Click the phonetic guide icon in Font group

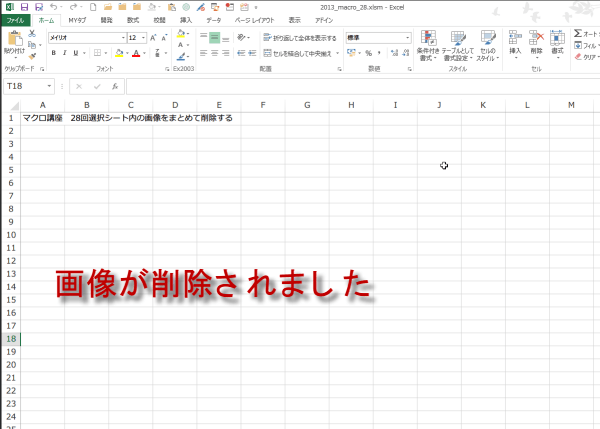(x=157, y=53)
